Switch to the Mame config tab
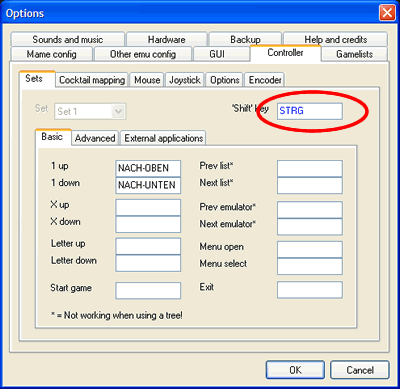 [x=52, y=54]
